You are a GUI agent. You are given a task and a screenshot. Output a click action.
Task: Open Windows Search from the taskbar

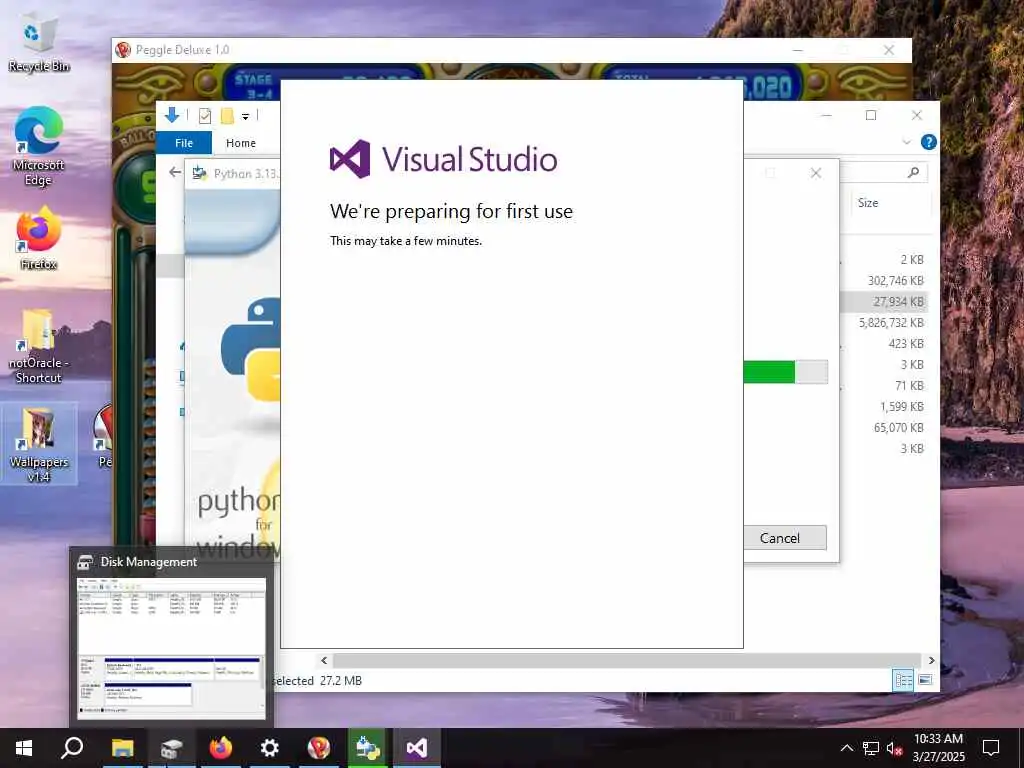[x=72, y=748]
